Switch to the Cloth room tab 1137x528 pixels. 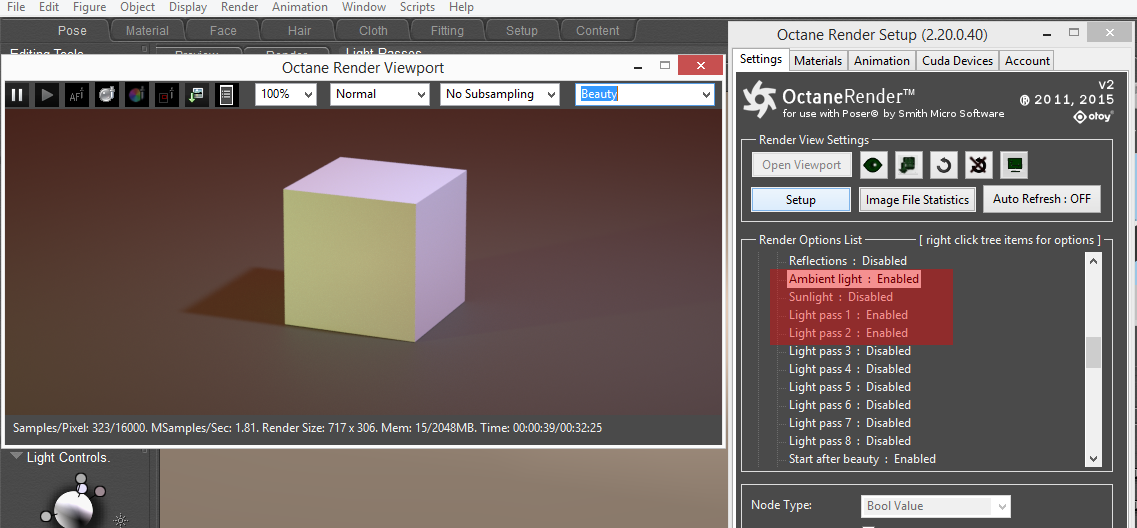pos(373,30)
